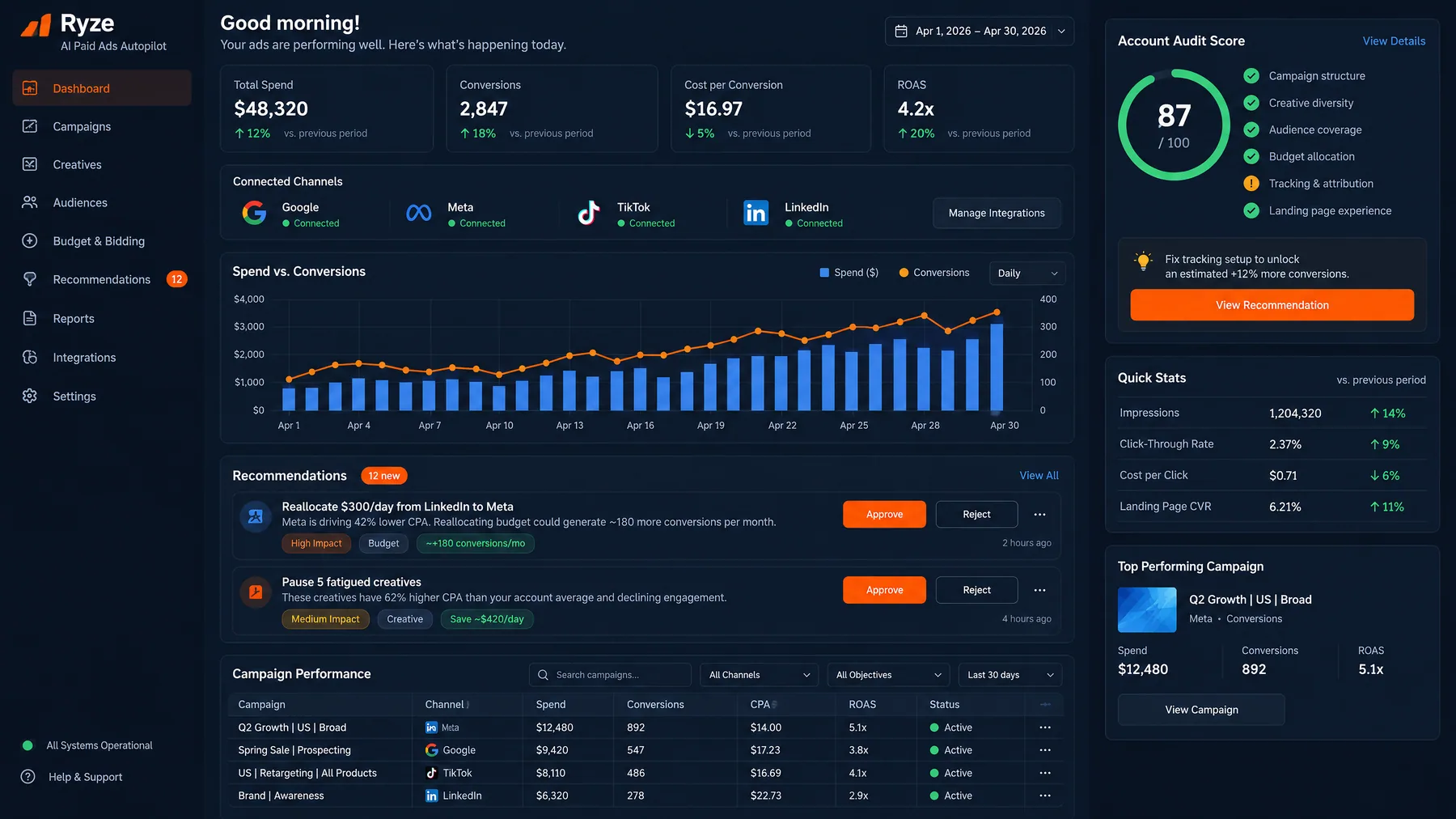The height and width of the screenshot is (819, 1456).
Task: Click View All recommendations link
Action: click(1039, 476)
